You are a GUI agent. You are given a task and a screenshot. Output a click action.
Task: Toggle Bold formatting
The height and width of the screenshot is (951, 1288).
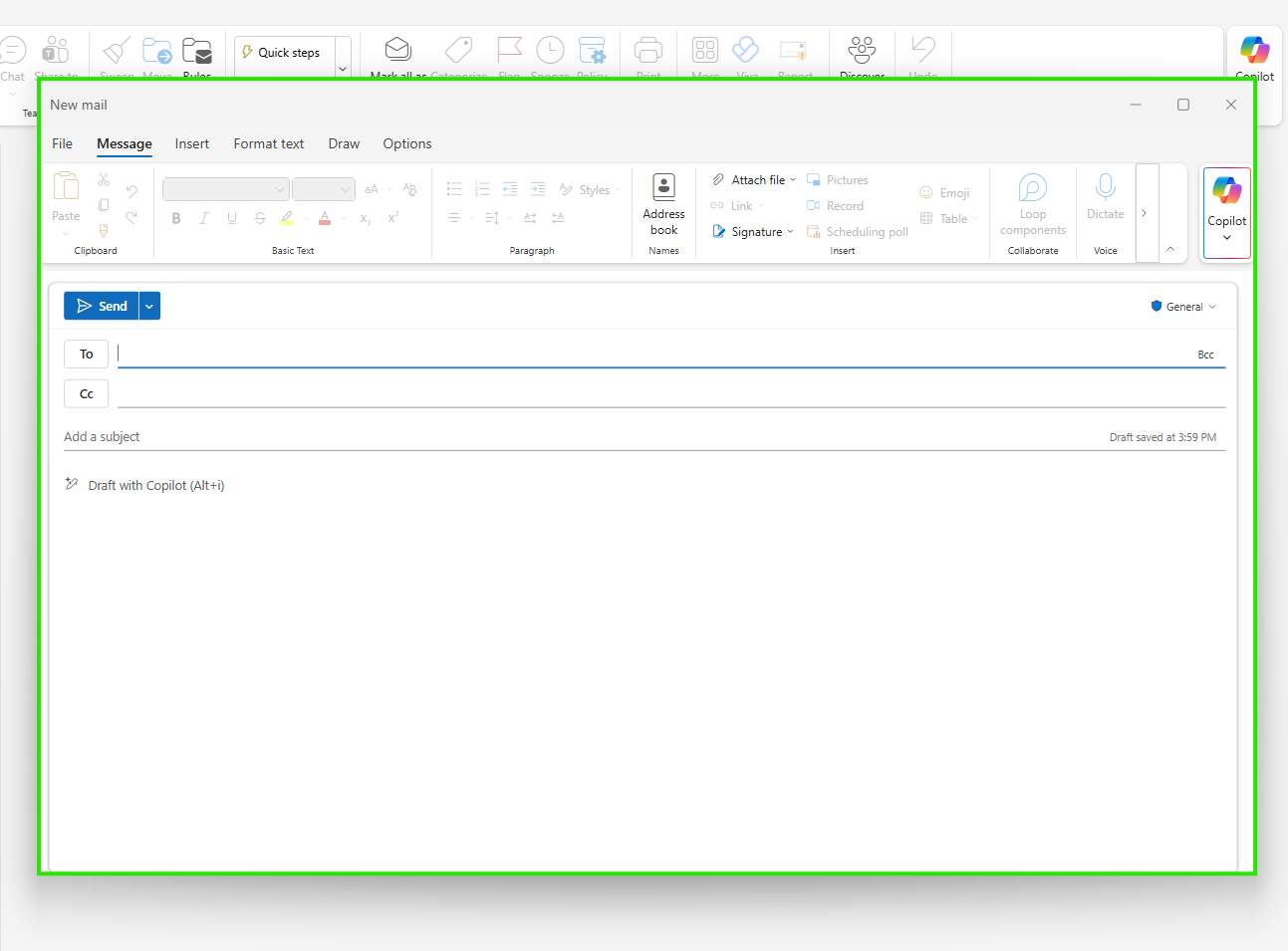point(176,218)
